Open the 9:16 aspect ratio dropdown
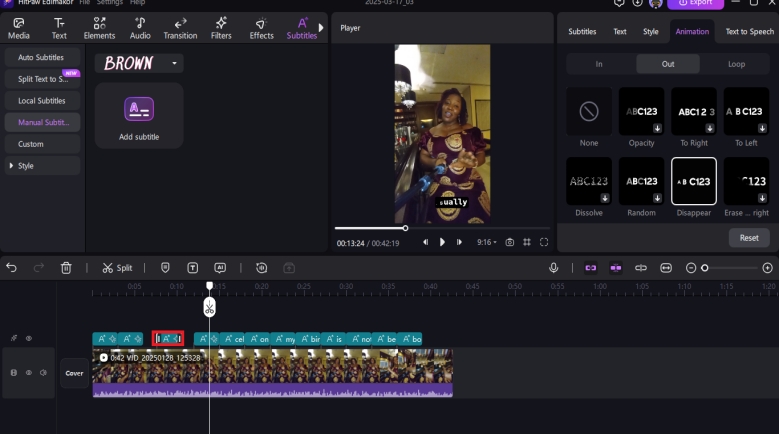This screenshot has height=435, width=779. point(486,242)
